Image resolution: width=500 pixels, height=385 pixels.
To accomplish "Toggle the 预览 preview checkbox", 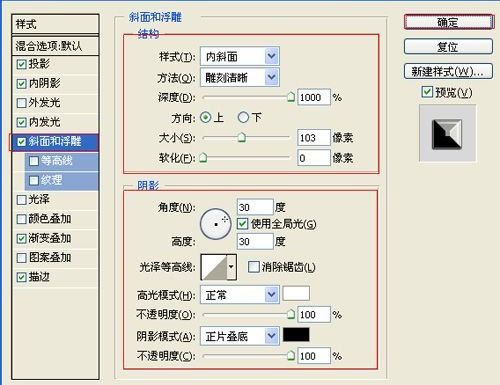I will (x=427, y=92).
